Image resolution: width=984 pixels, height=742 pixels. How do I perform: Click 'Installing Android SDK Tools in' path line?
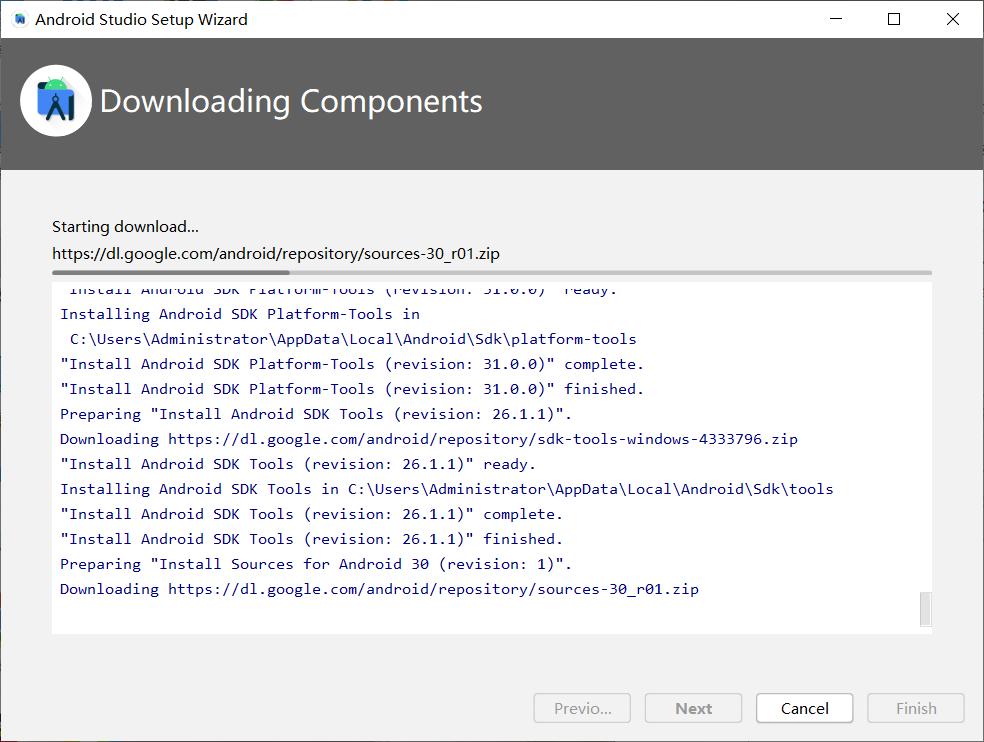tap(446, 489)
